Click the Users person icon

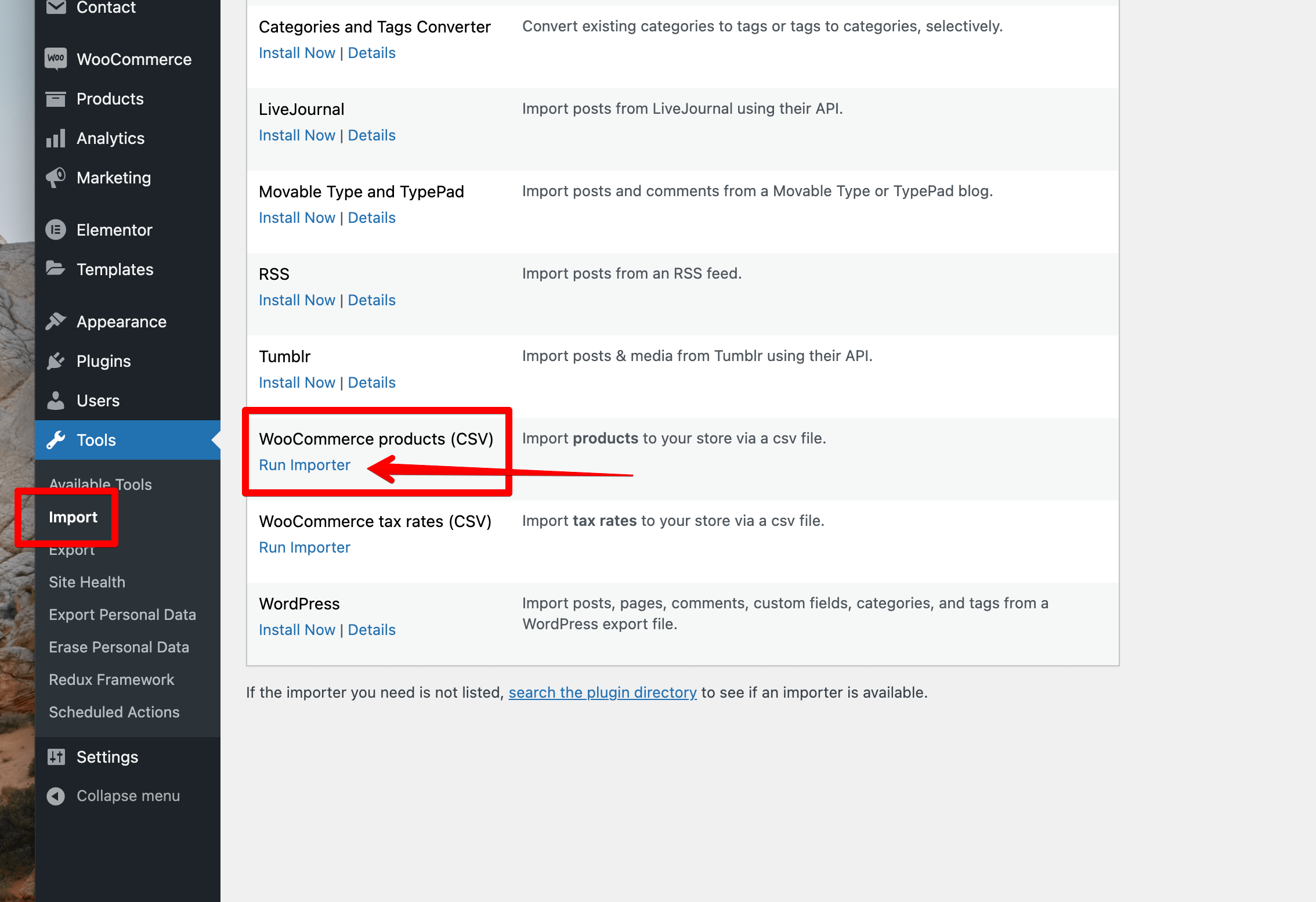tap(56, 401)
